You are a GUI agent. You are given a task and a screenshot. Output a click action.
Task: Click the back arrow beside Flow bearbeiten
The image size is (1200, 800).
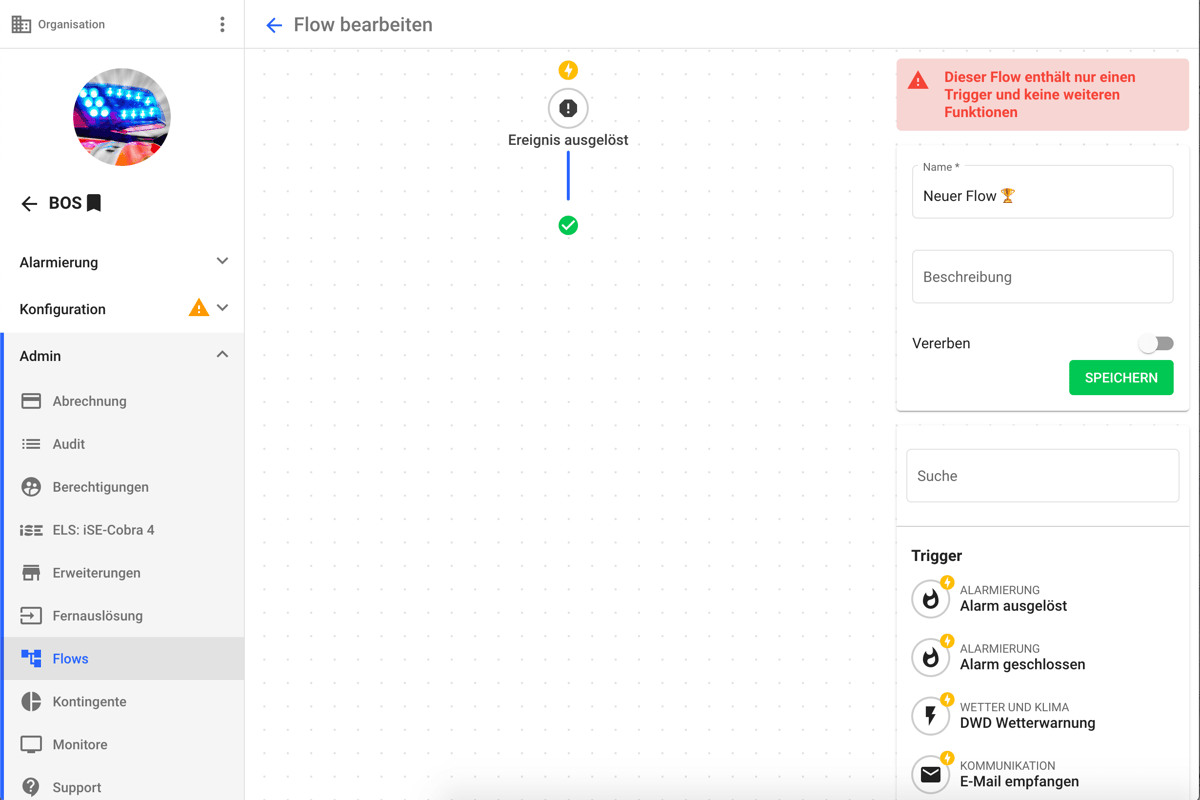point(274,25)
